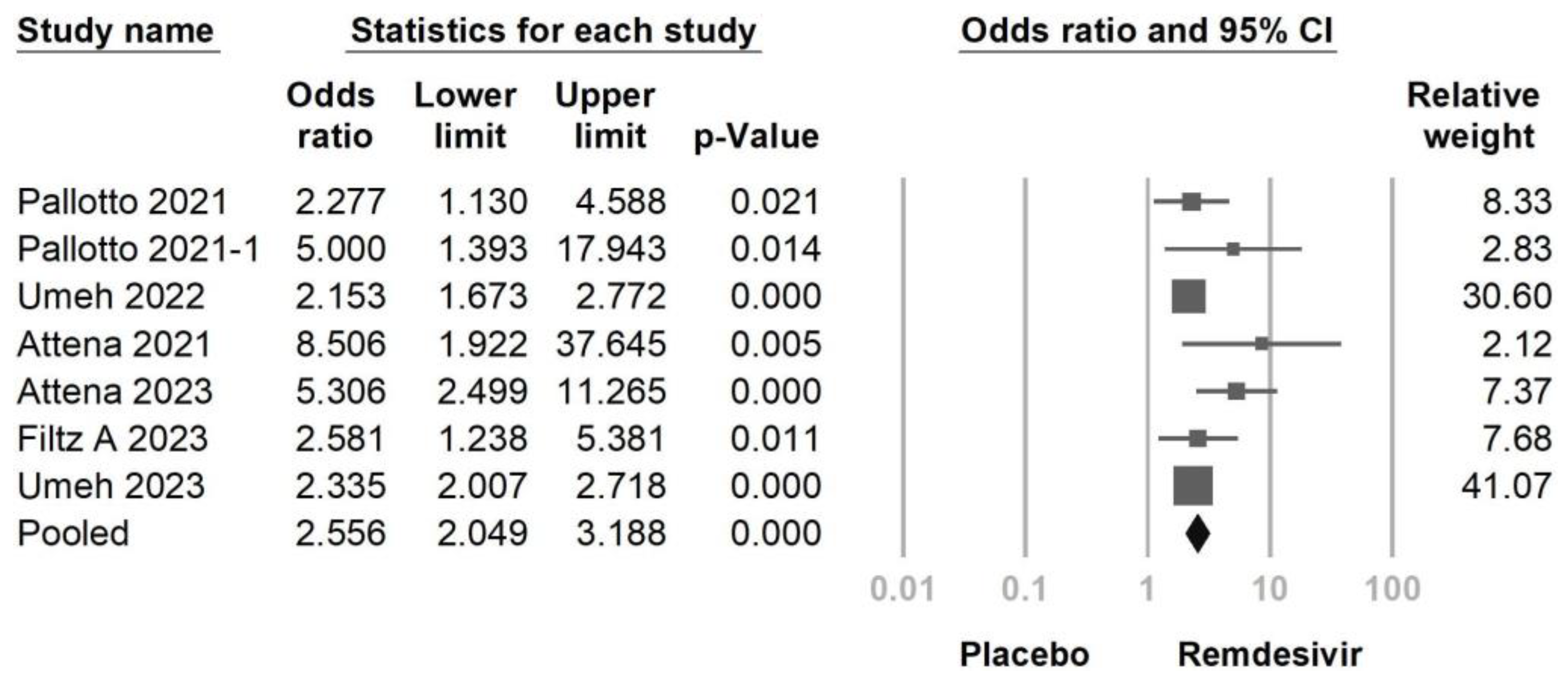Image resolution: width=1568 pixels, height=684 pixels.
Task: Click the Umeh 2023 square marker
Action: 1193,485
